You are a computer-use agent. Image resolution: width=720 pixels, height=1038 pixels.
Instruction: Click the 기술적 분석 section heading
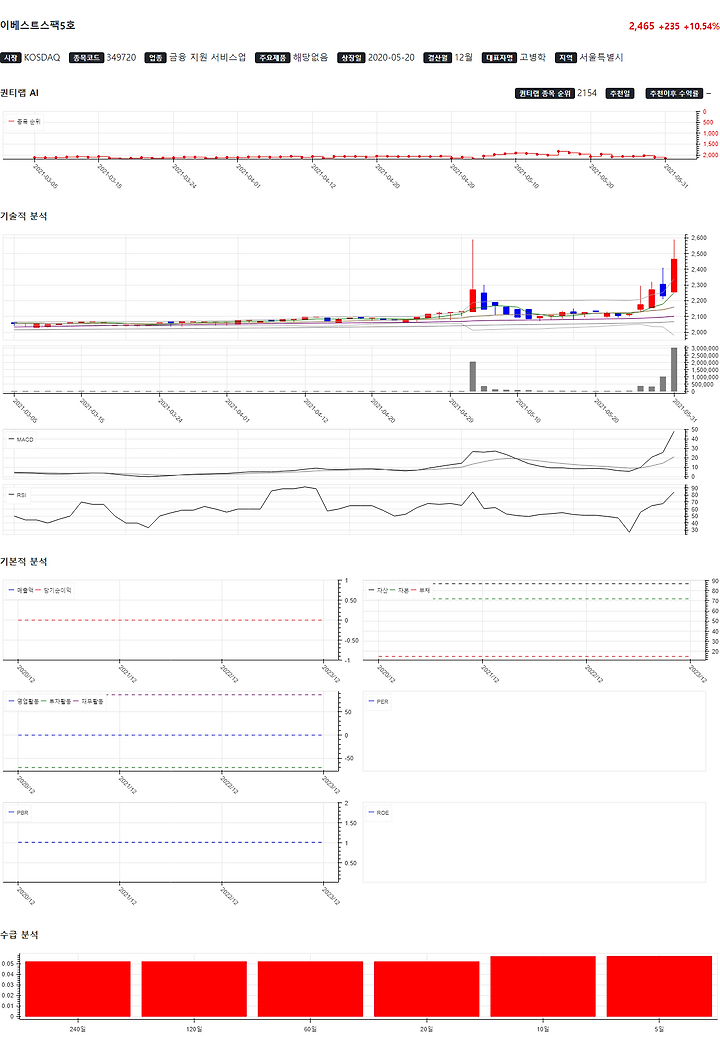[24, 216]
